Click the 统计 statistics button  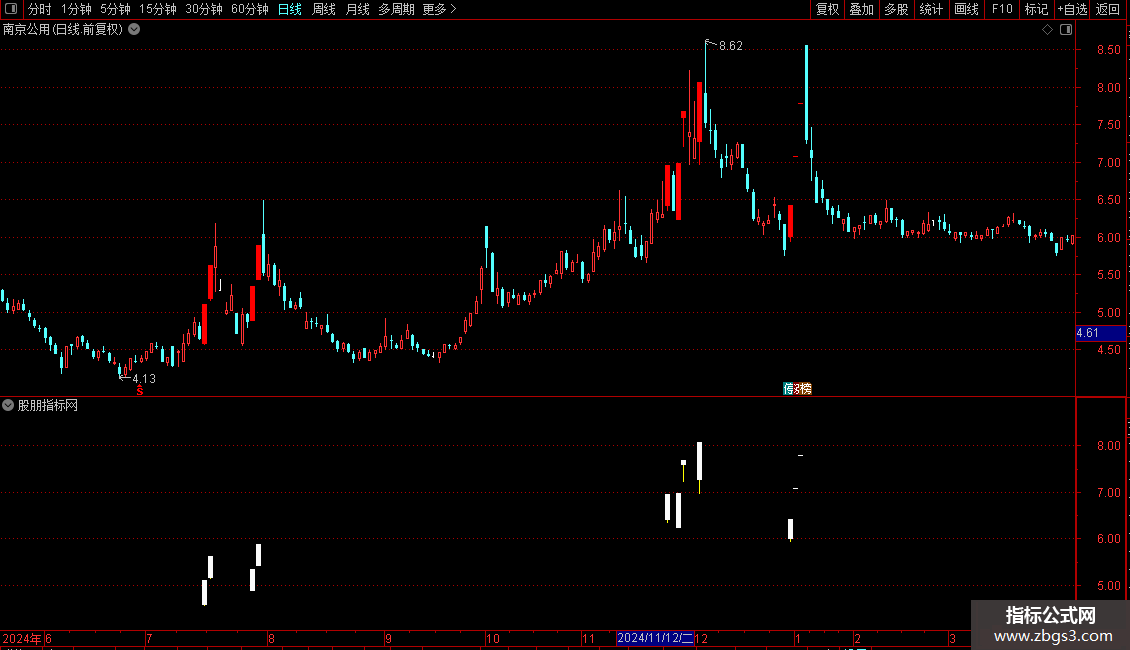click(x=930, y=9)
